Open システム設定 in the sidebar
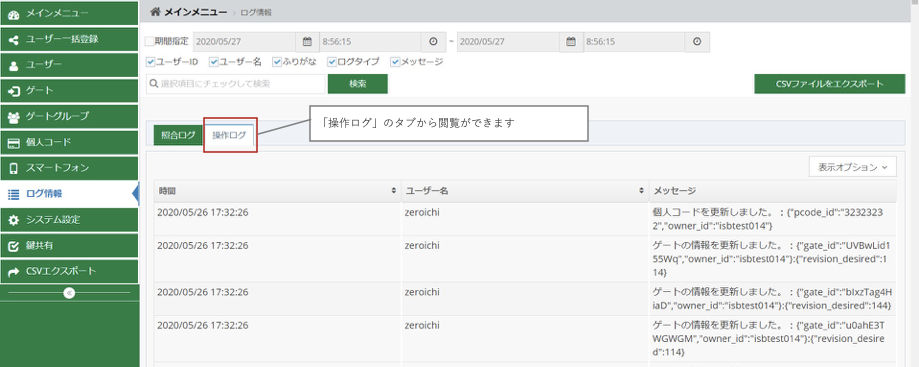 [69, 220]
